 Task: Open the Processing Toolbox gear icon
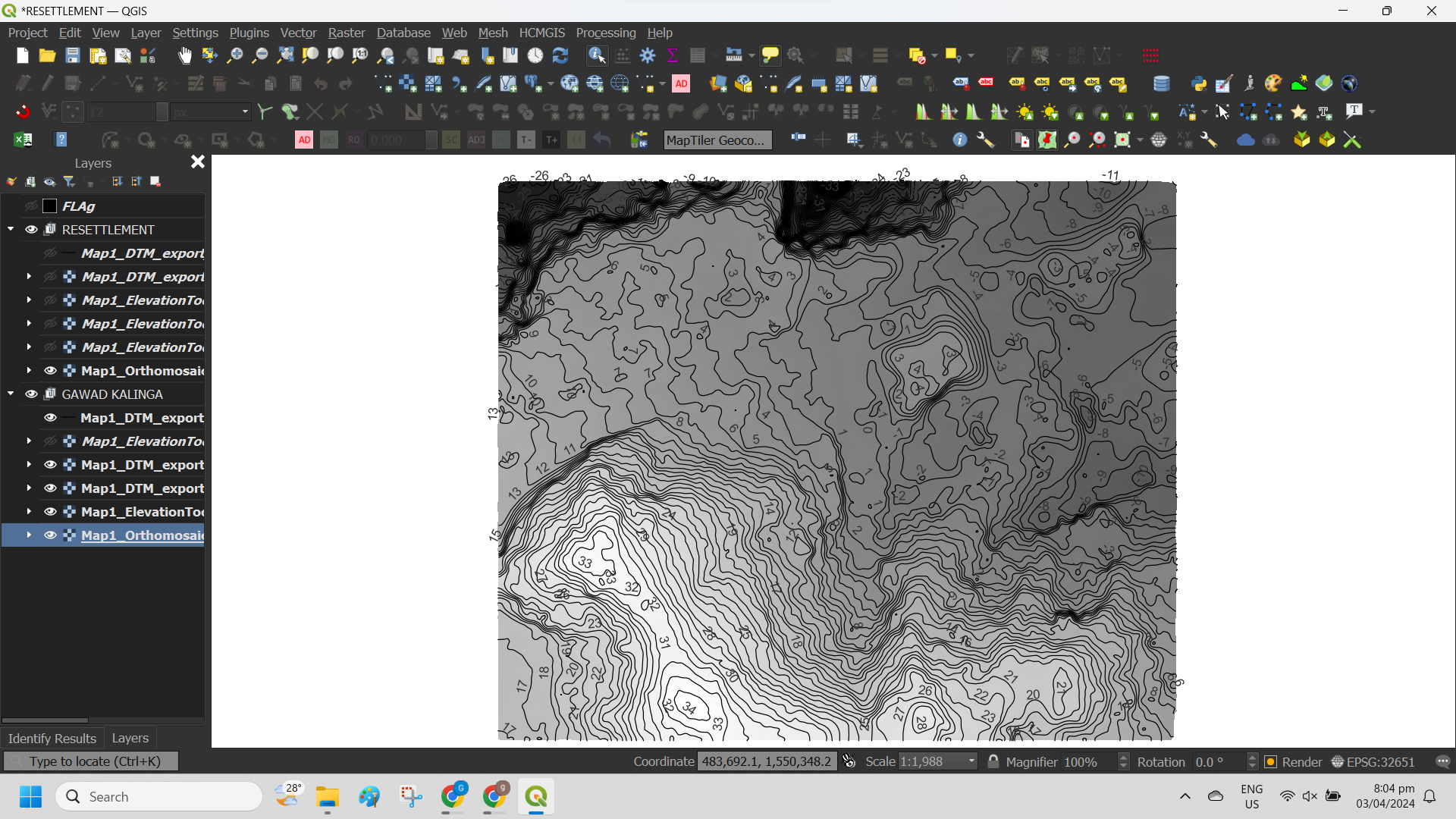[648, 55]
